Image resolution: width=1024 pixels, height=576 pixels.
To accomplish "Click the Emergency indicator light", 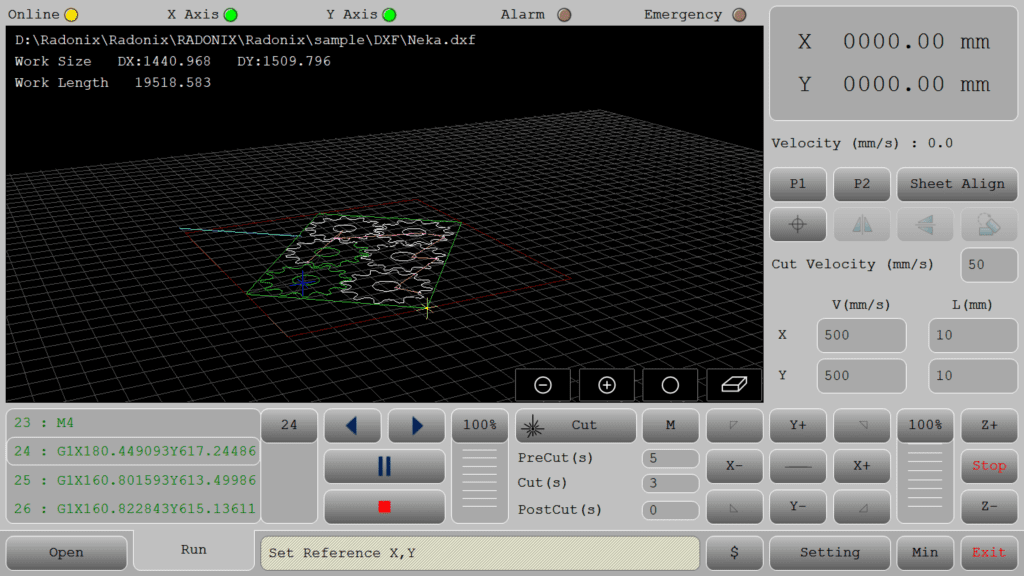I will 739,14.
